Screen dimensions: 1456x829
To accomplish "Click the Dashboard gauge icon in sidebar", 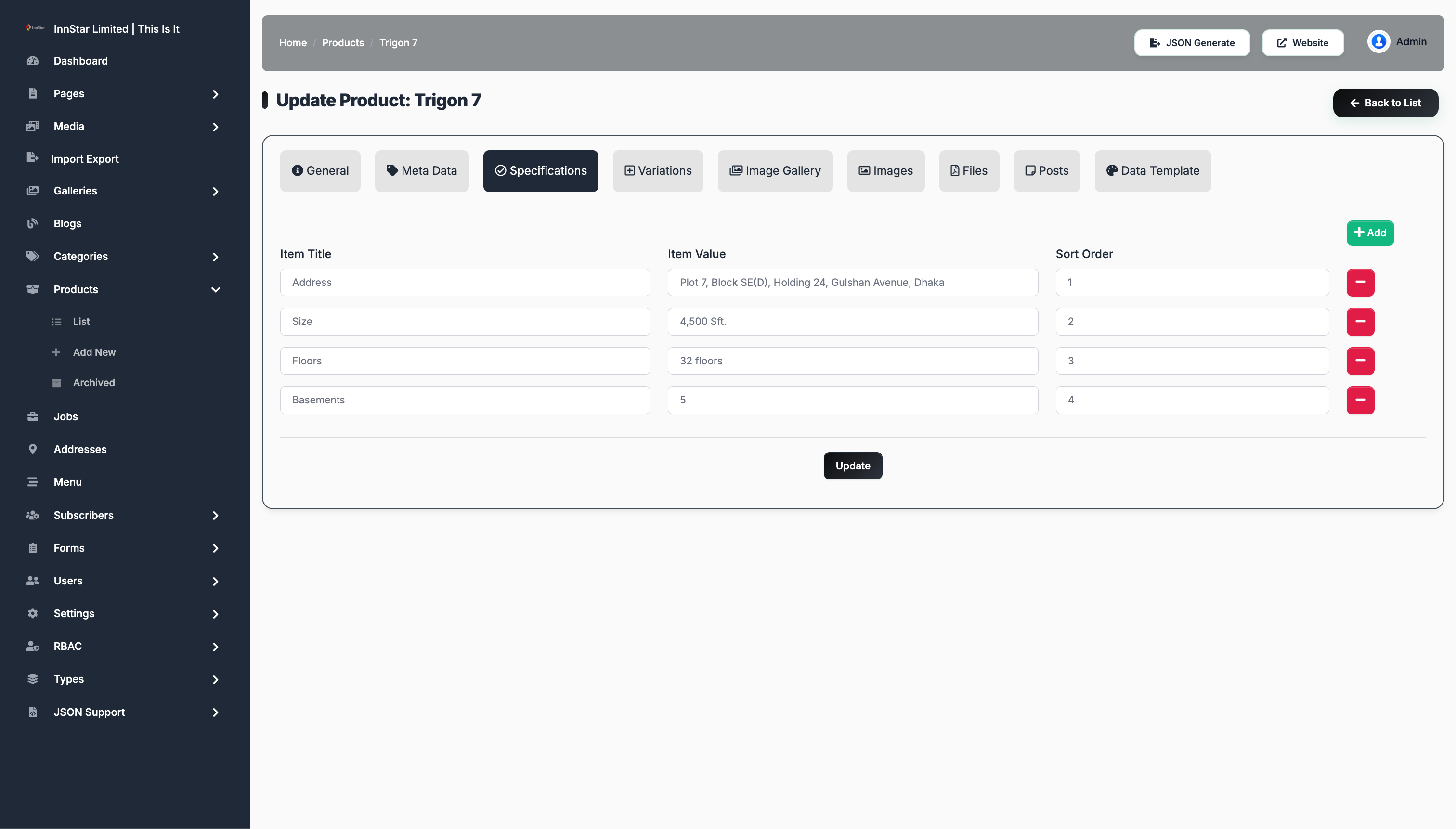I will click(32, 61).
